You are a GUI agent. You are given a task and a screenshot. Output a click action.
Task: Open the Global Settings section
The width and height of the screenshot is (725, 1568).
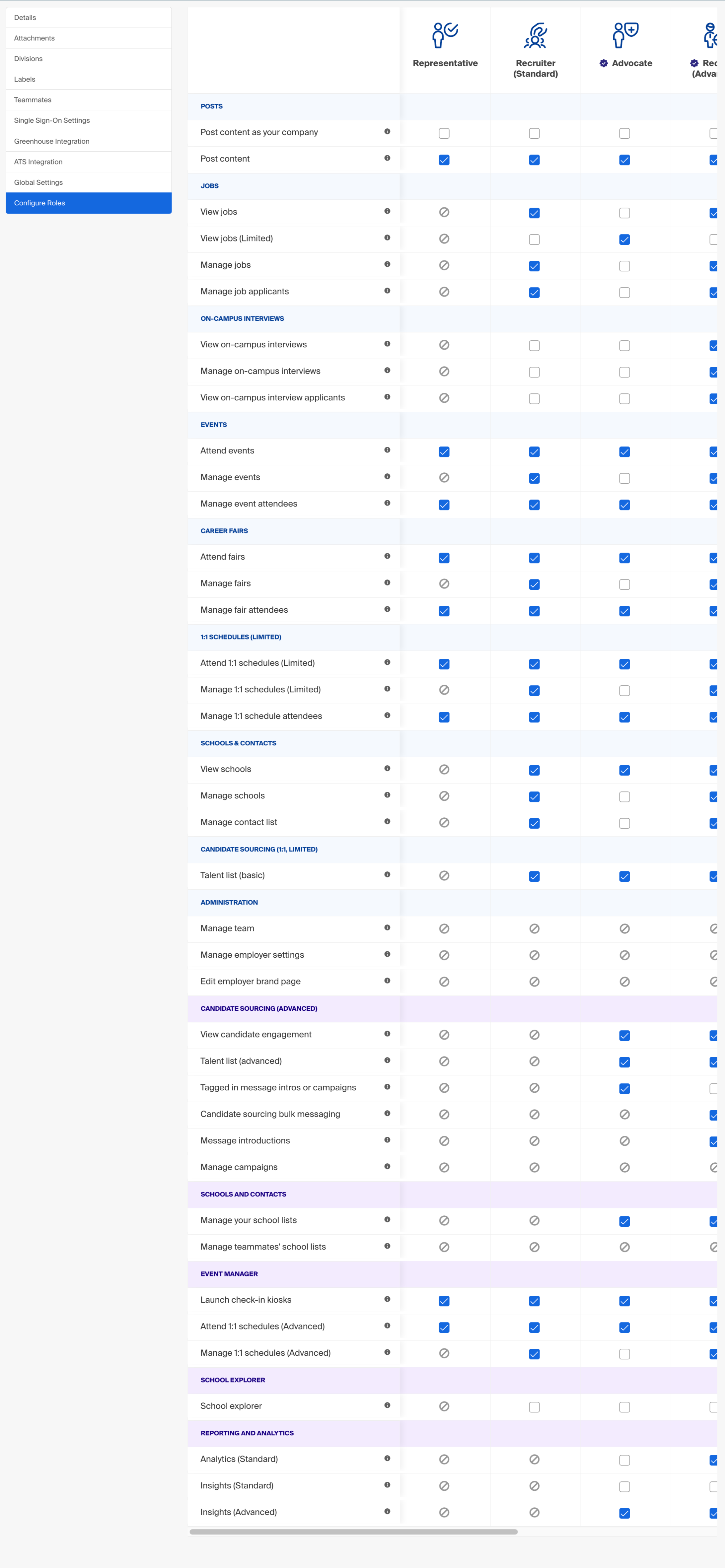tap(89, 183)
